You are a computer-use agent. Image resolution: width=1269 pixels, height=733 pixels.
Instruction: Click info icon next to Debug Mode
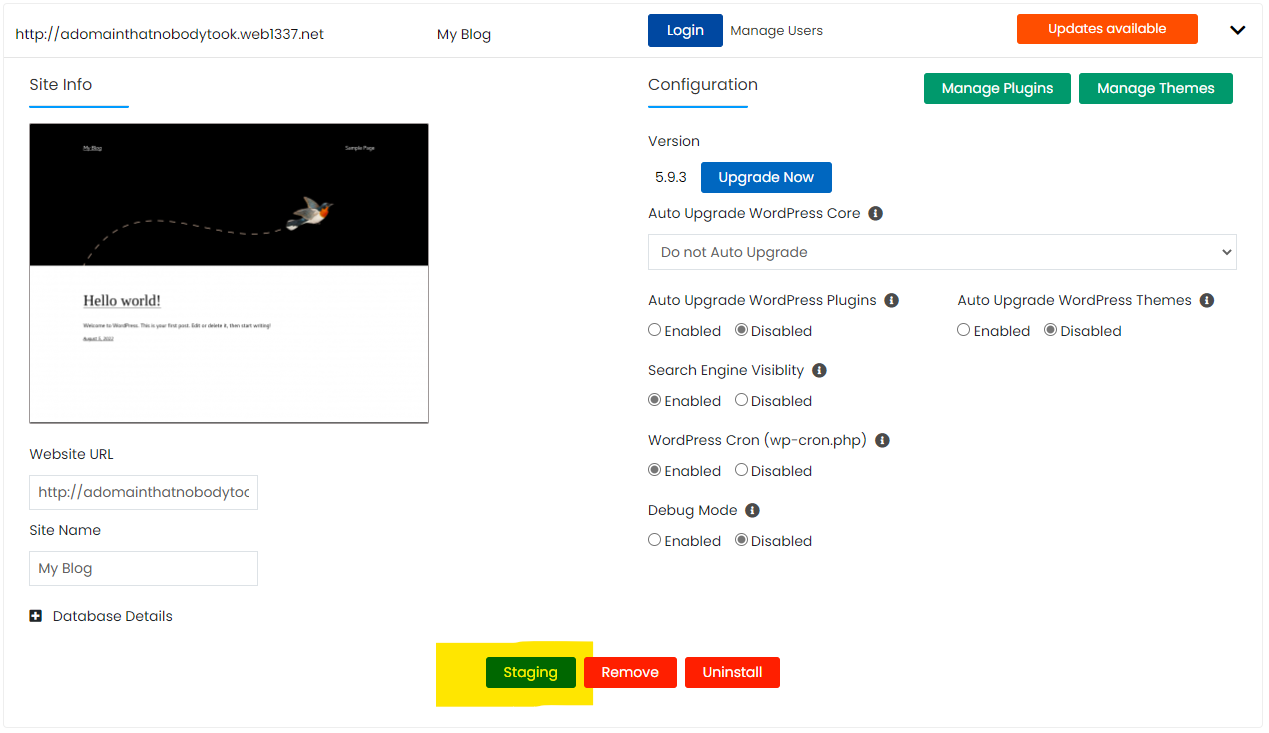(x=752, y=511)
